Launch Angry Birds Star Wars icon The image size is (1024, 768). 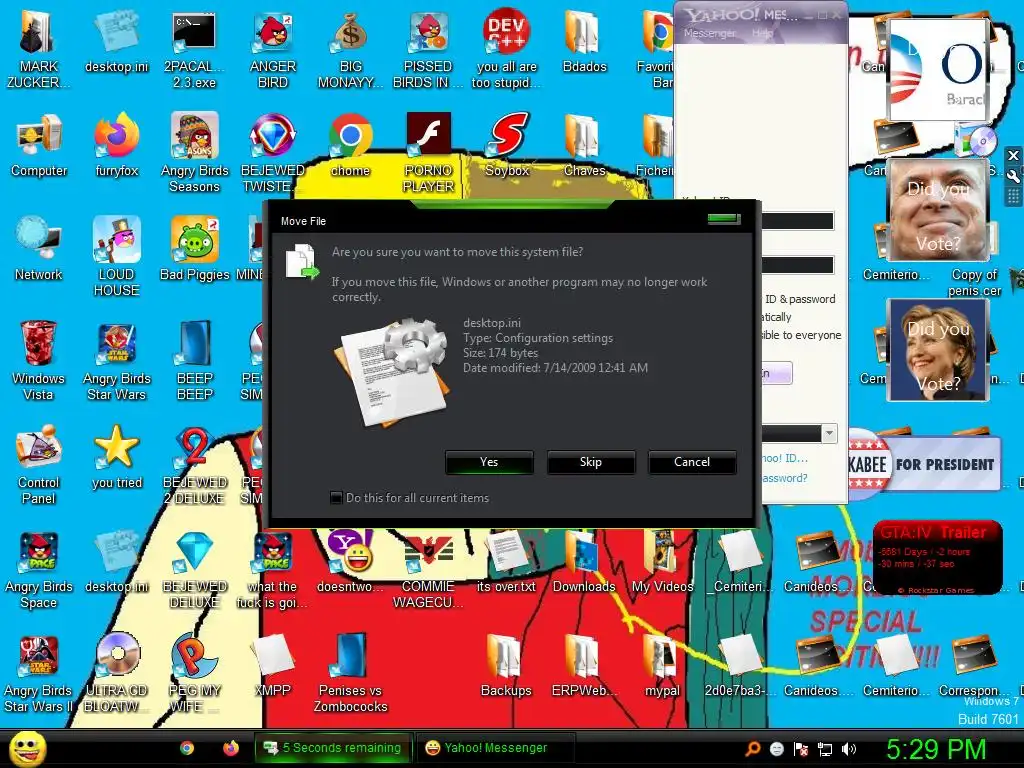click(116, 360)
